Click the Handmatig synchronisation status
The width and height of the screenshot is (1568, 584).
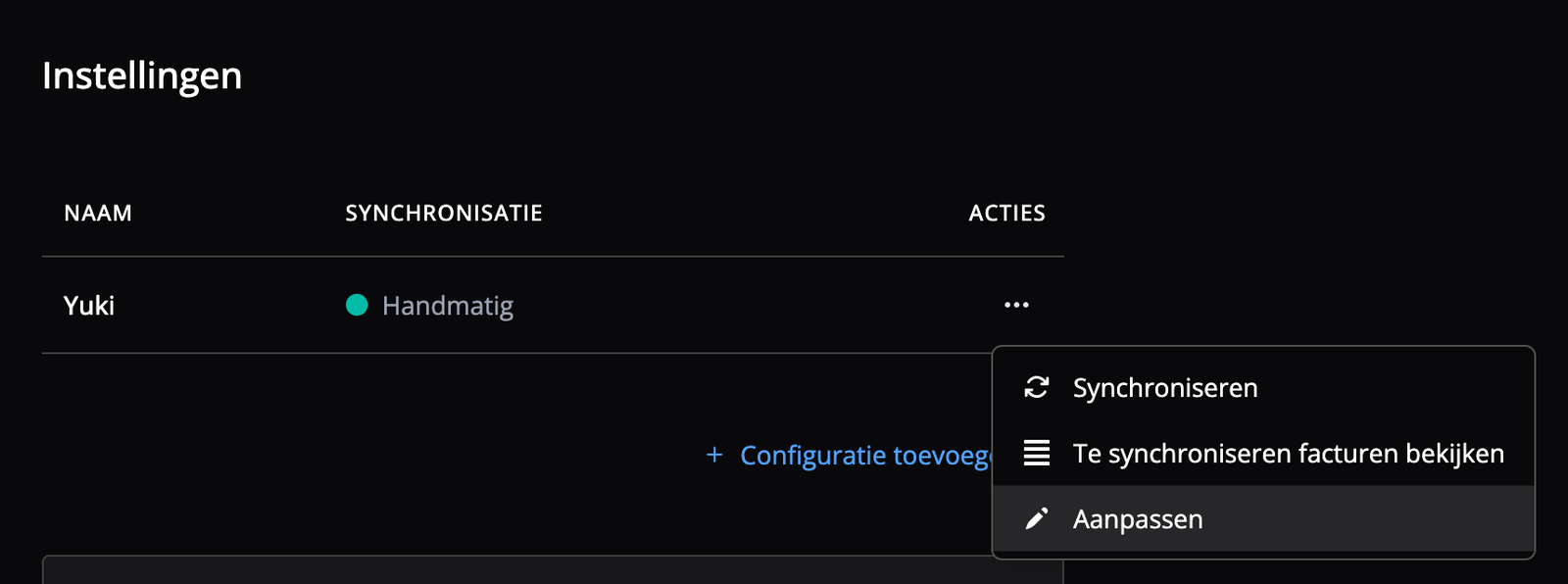point(448,306)
